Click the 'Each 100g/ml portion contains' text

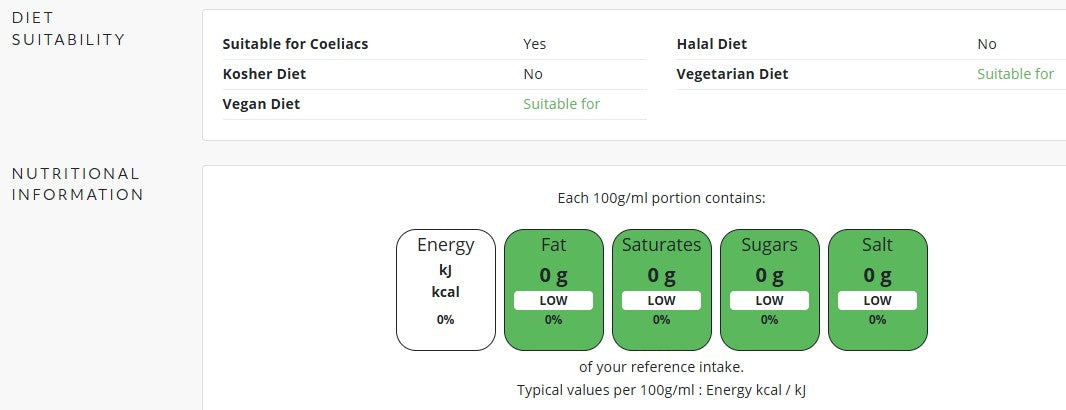click(661, 198)
